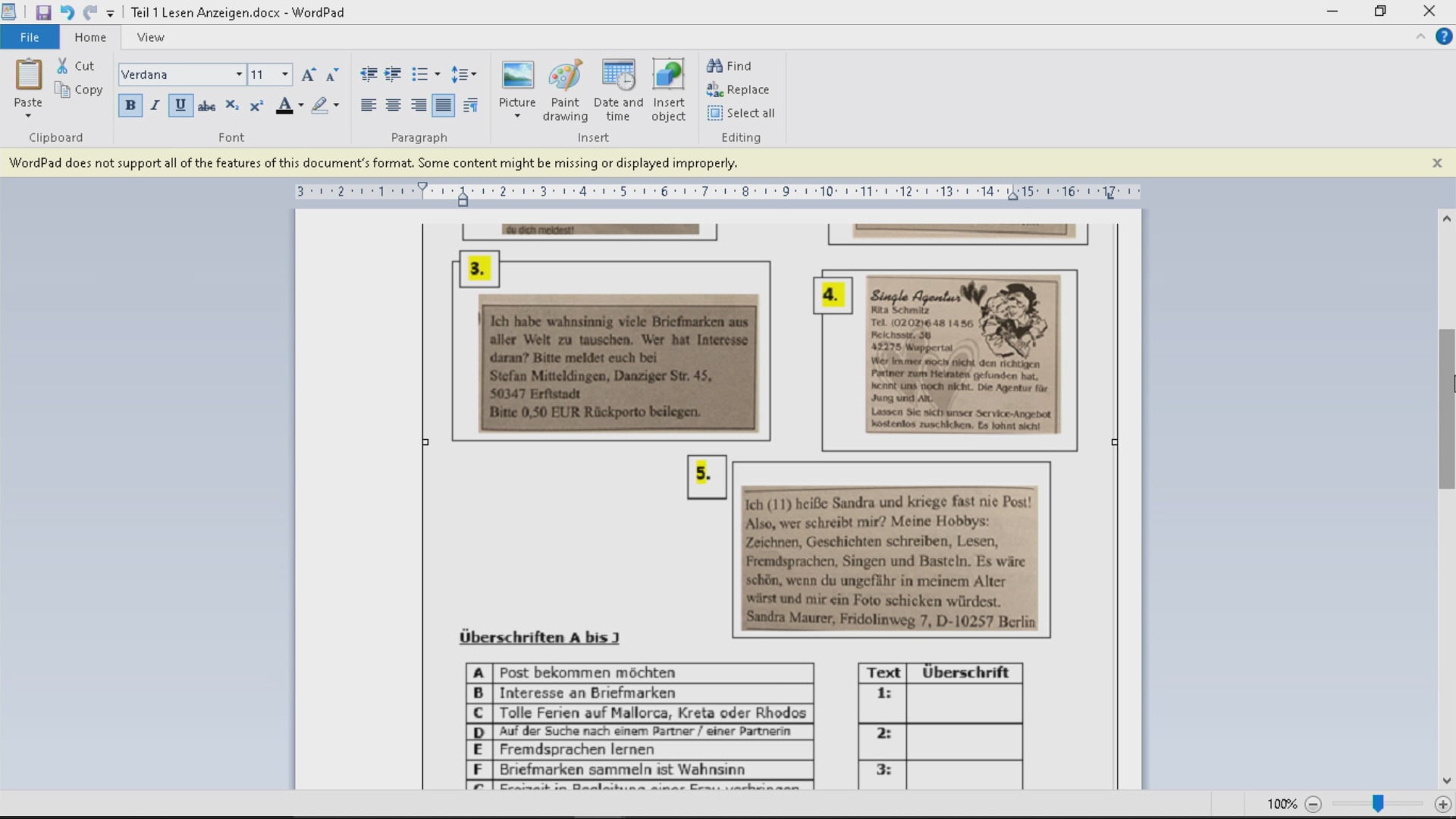
Task: Expand the bullet list style dropdown
Action: click(x=438, y=74)
